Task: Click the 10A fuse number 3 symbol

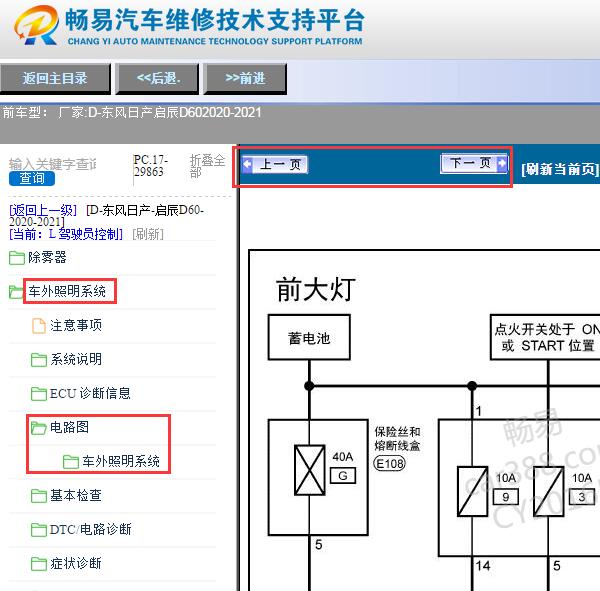Action: tap(549, 491)
